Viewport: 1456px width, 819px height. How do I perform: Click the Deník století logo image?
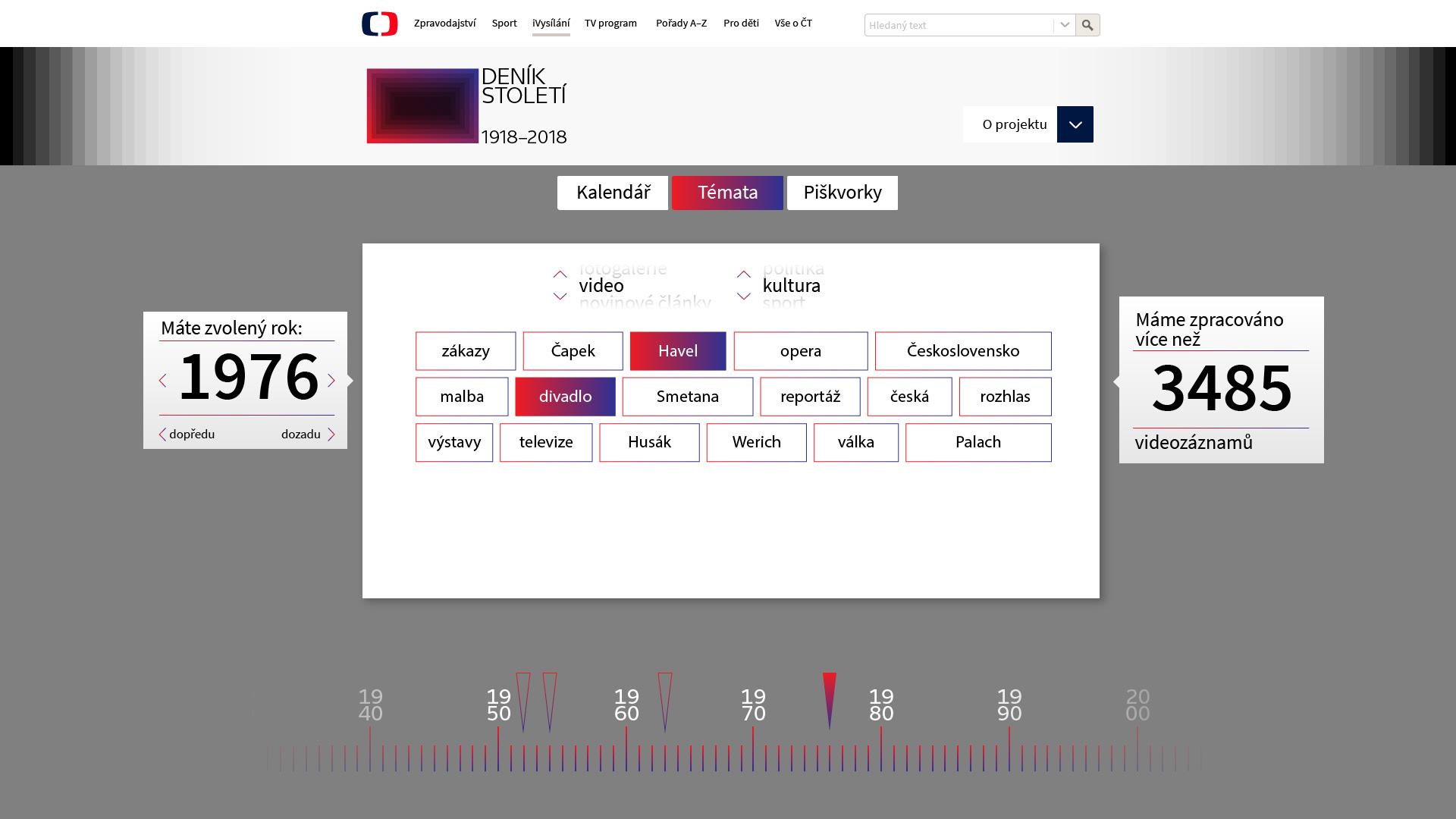(422, 106)
